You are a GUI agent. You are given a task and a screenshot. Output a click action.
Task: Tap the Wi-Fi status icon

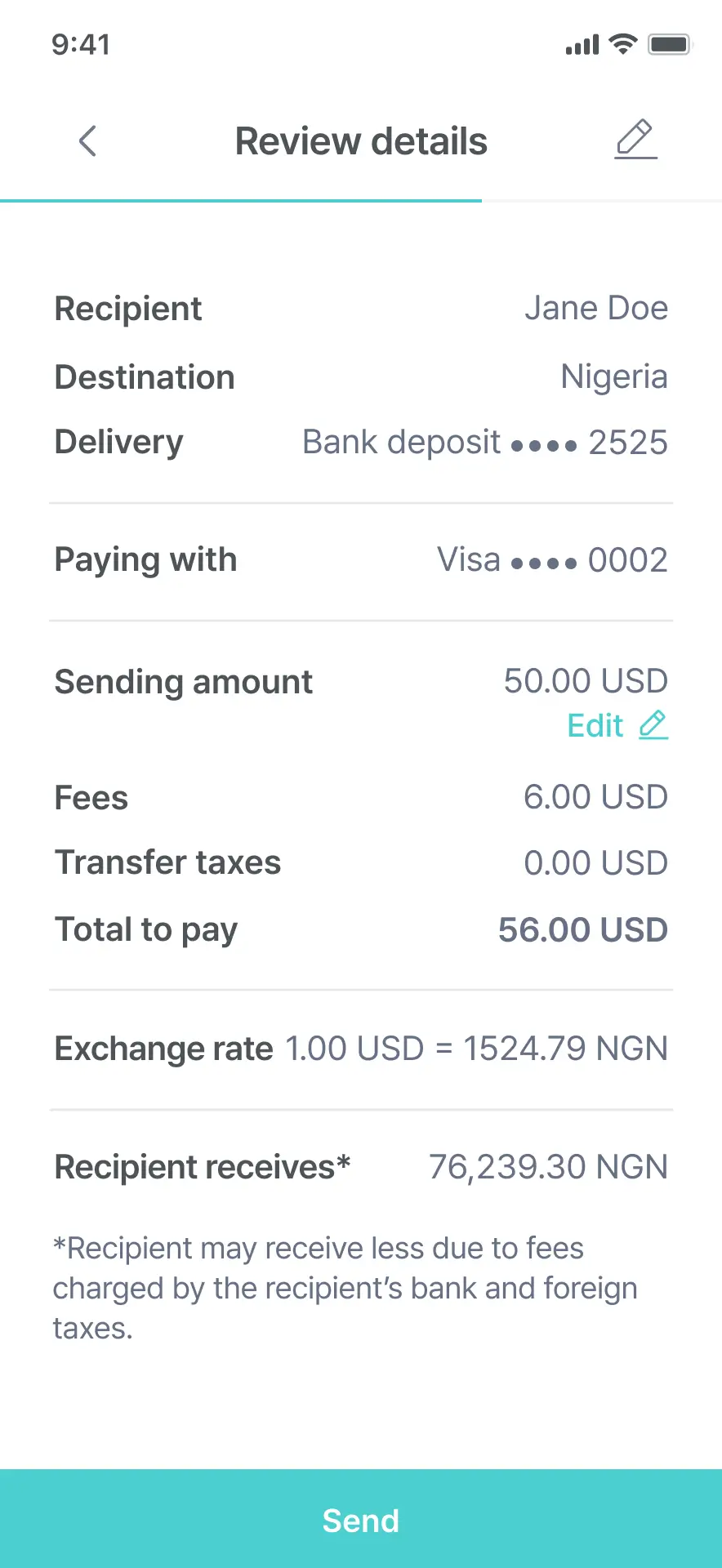tap(623, 44)
